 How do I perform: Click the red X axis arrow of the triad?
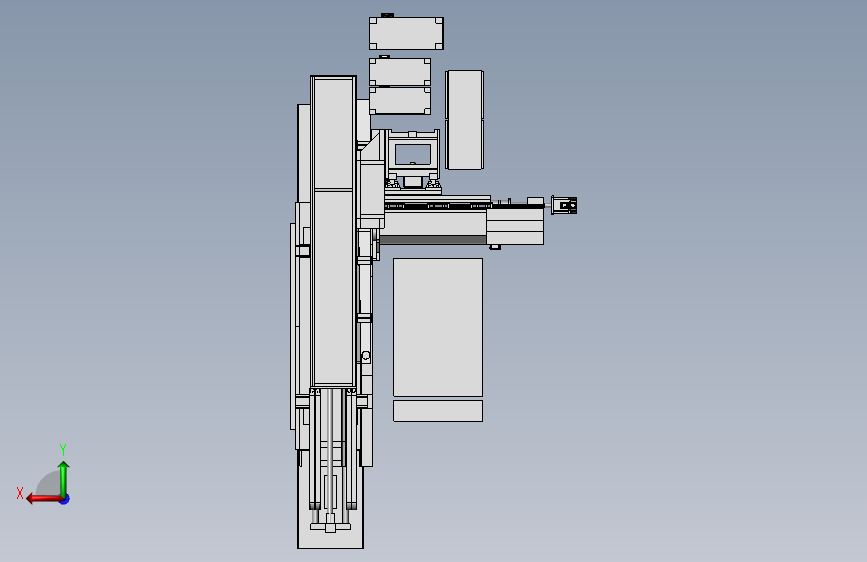click(x=44, y=499)
